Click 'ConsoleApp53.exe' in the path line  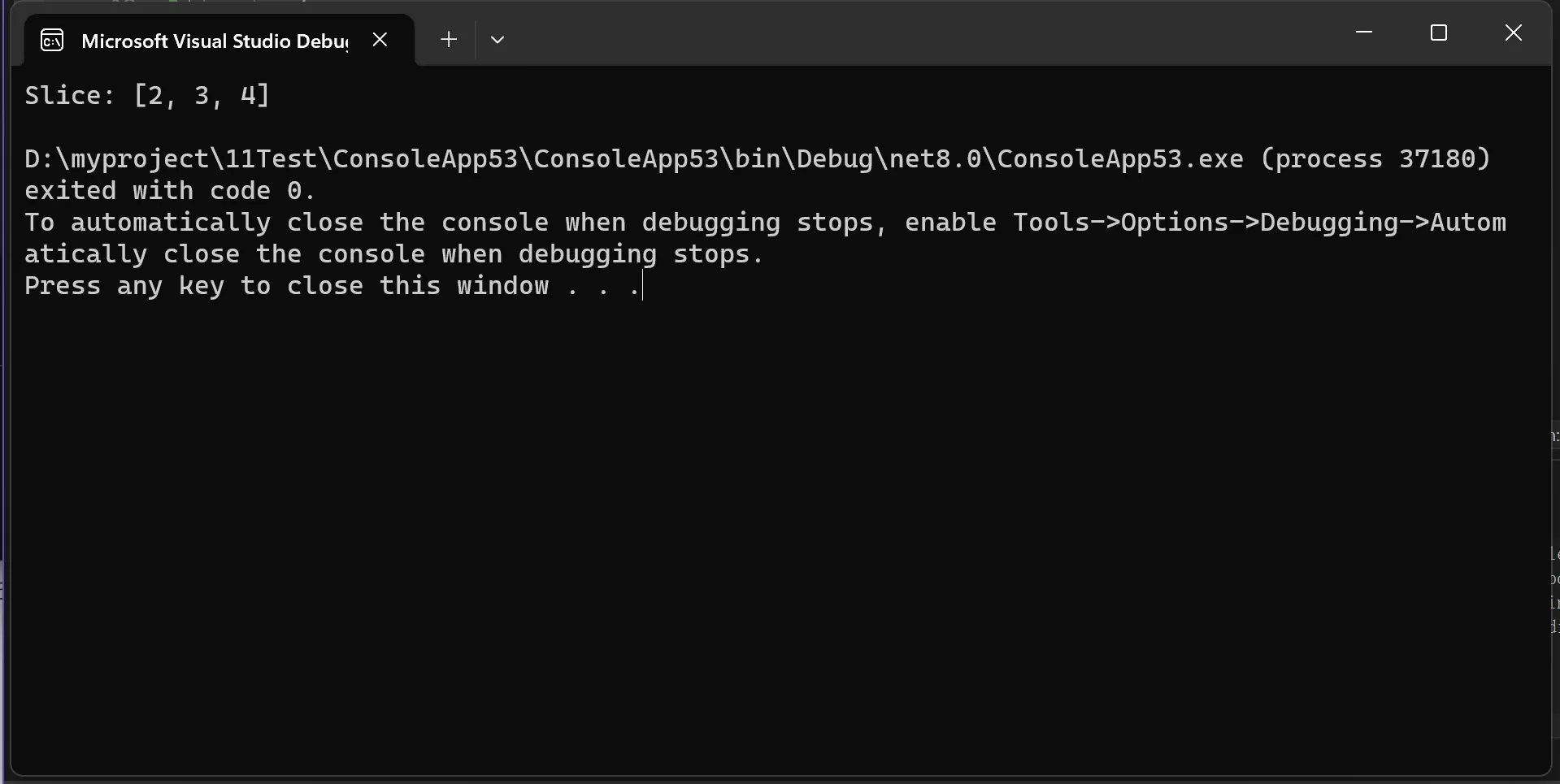1120,158
